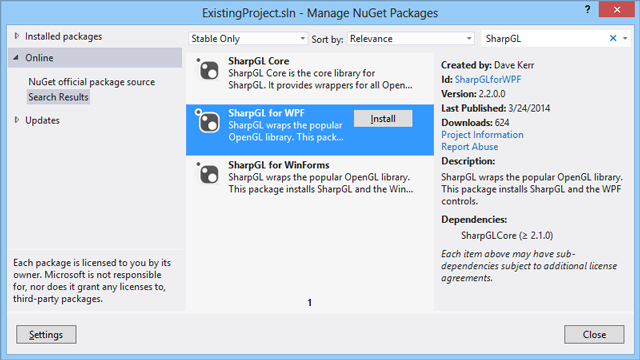Select Search Results in the tree

tap(58, 97)
